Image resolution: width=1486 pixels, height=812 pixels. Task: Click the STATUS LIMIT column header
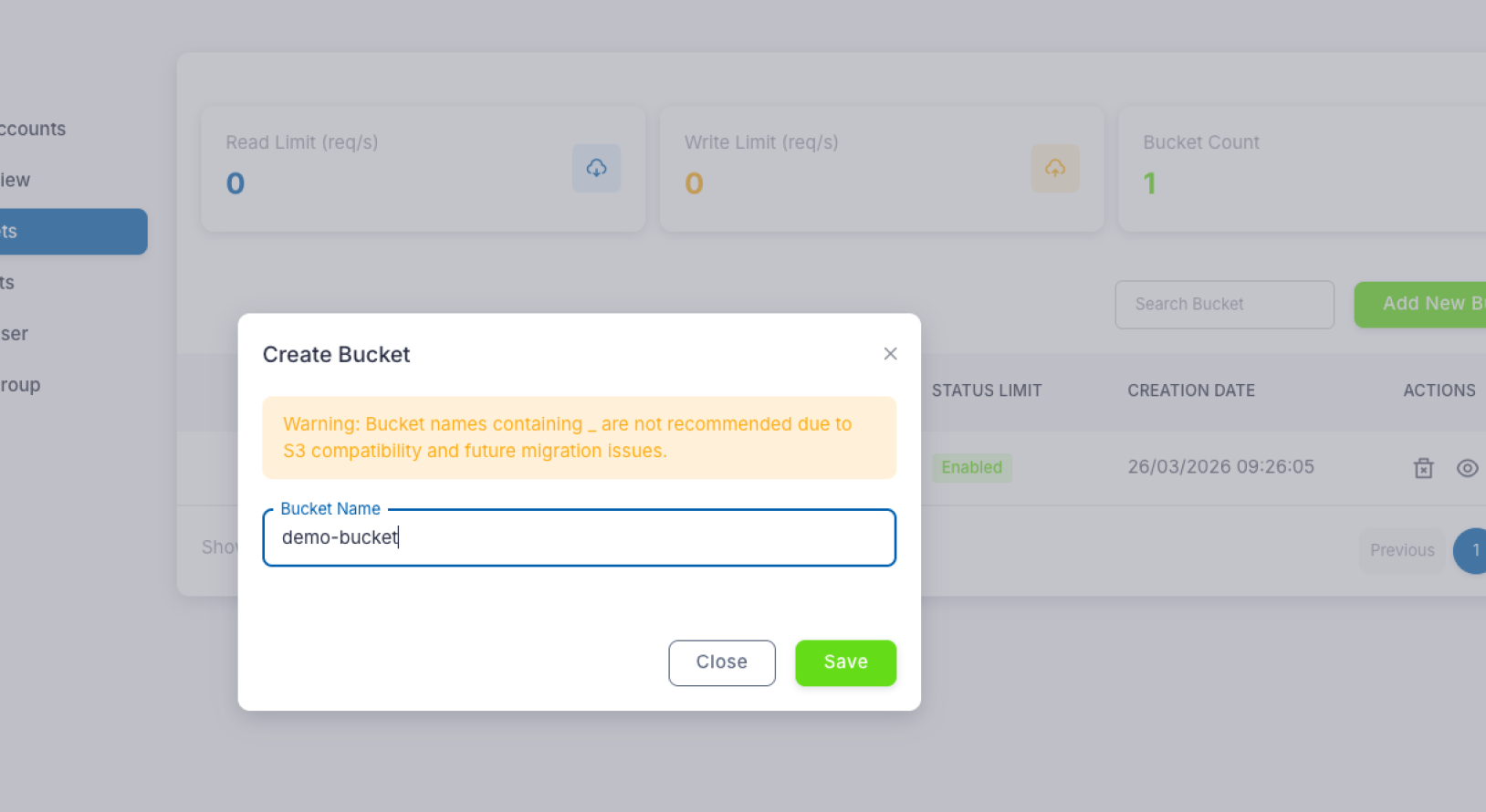pos(987,390)
